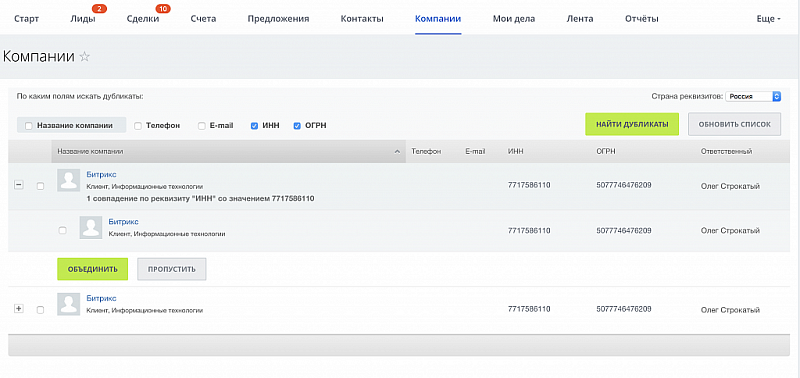Click the Пропустить button
Image resolution: width=800 pixels, height=378 pixels.
[x=171, y=269]
